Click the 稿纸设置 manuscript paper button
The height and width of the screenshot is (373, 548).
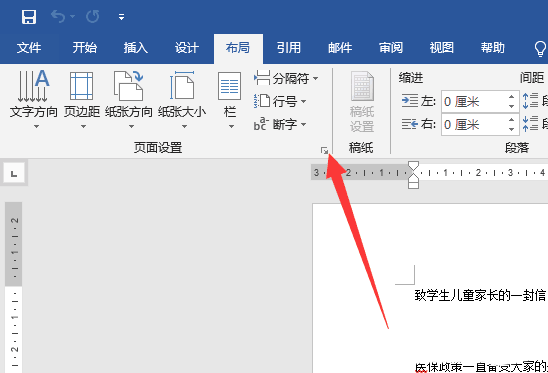362,102
